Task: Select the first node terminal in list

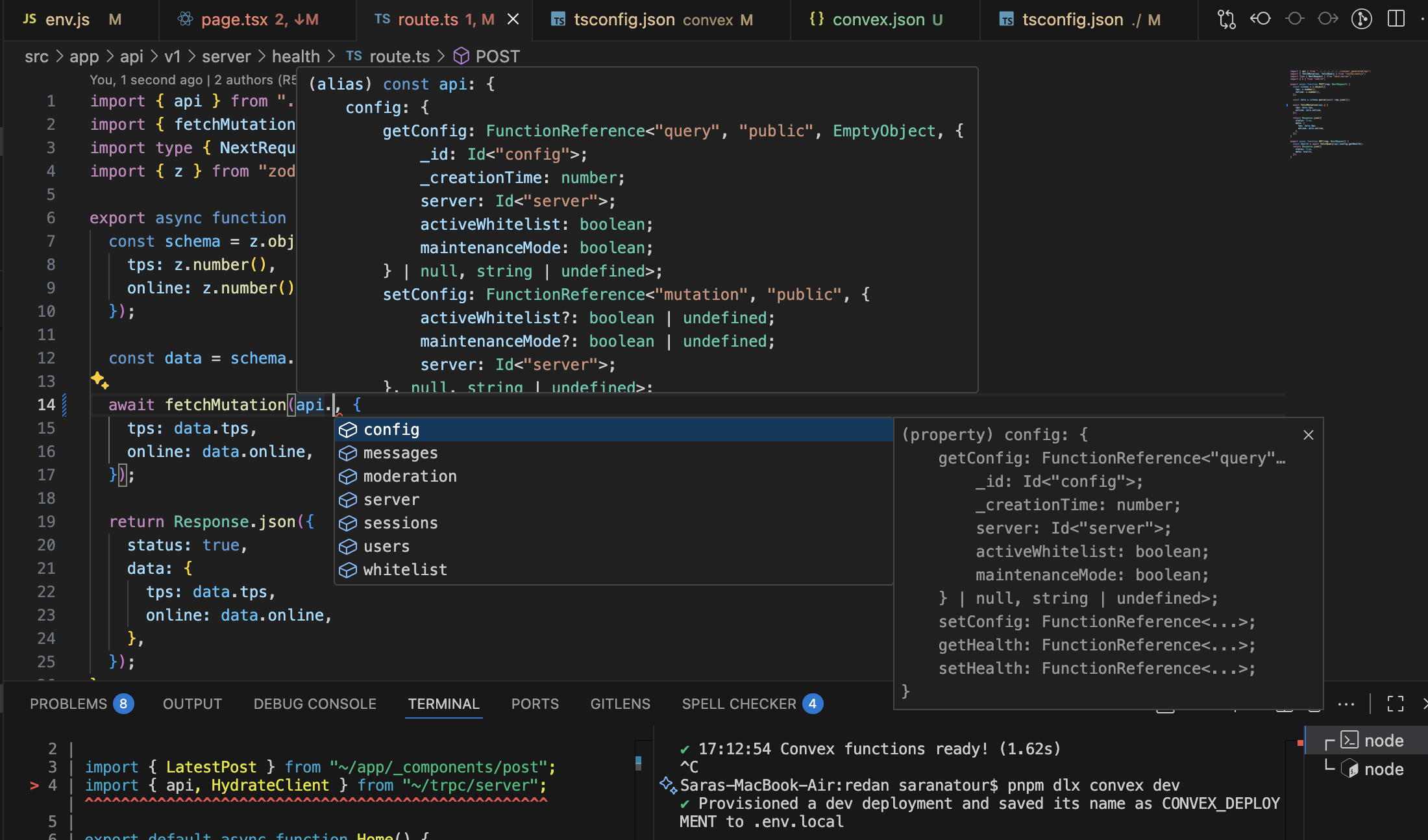Action: click(x=1365, y=741)
